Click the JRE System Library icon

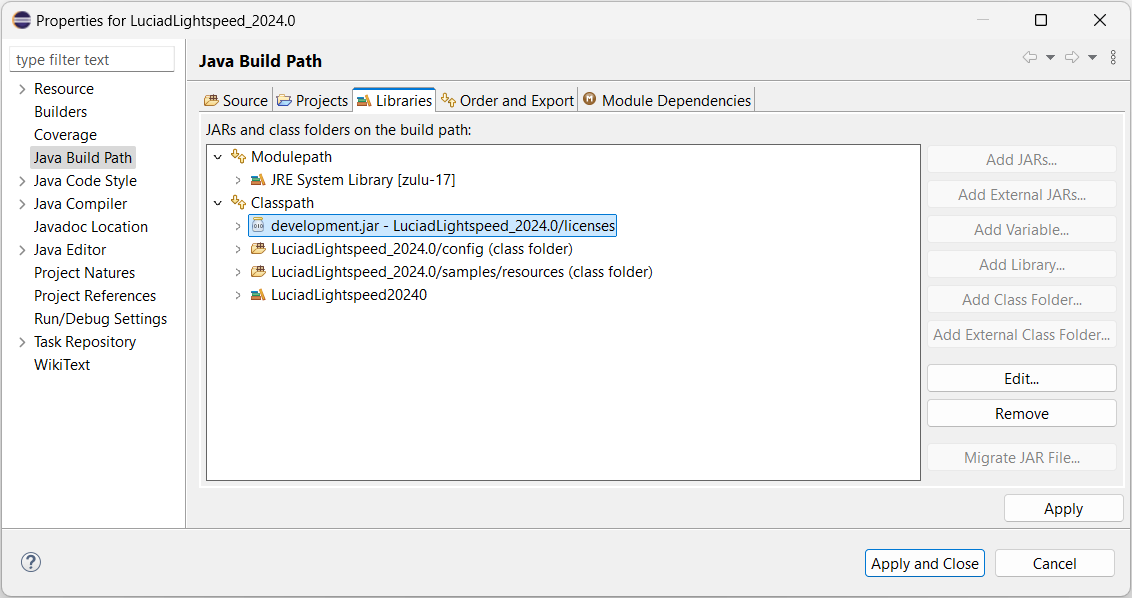(258, 180)
